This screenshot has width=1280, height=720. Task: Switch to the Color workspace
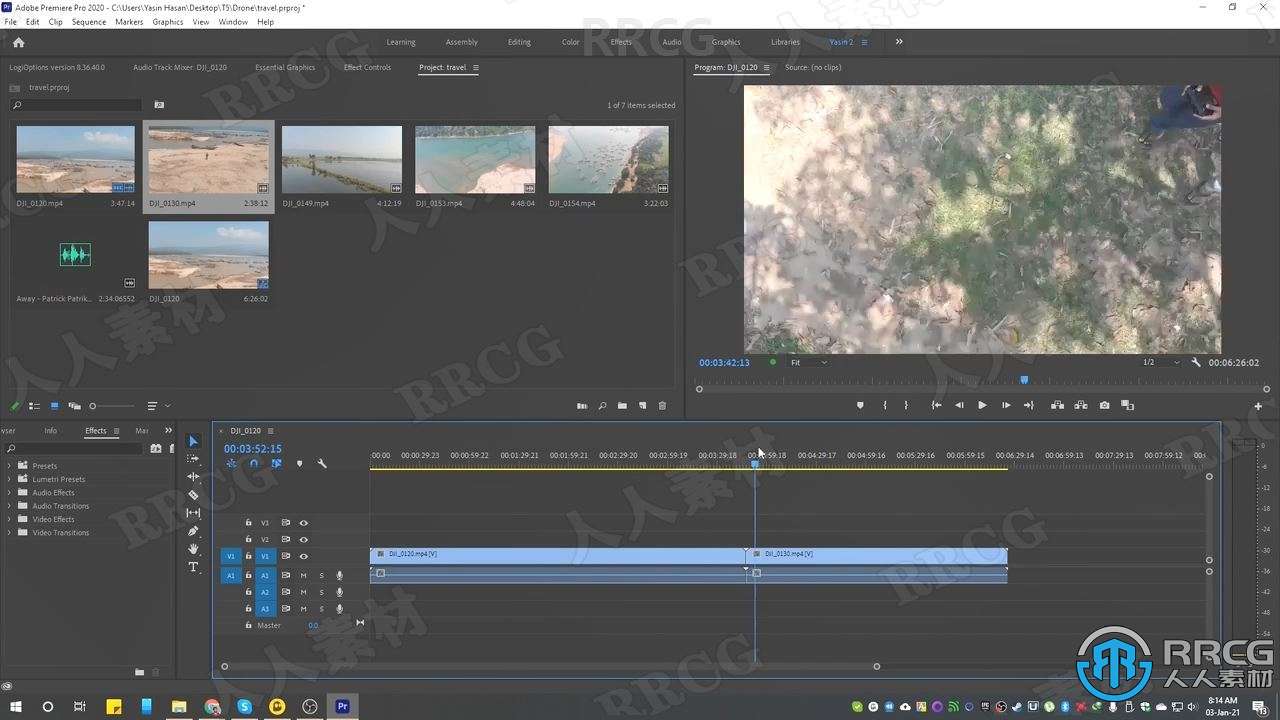[570, 42]
